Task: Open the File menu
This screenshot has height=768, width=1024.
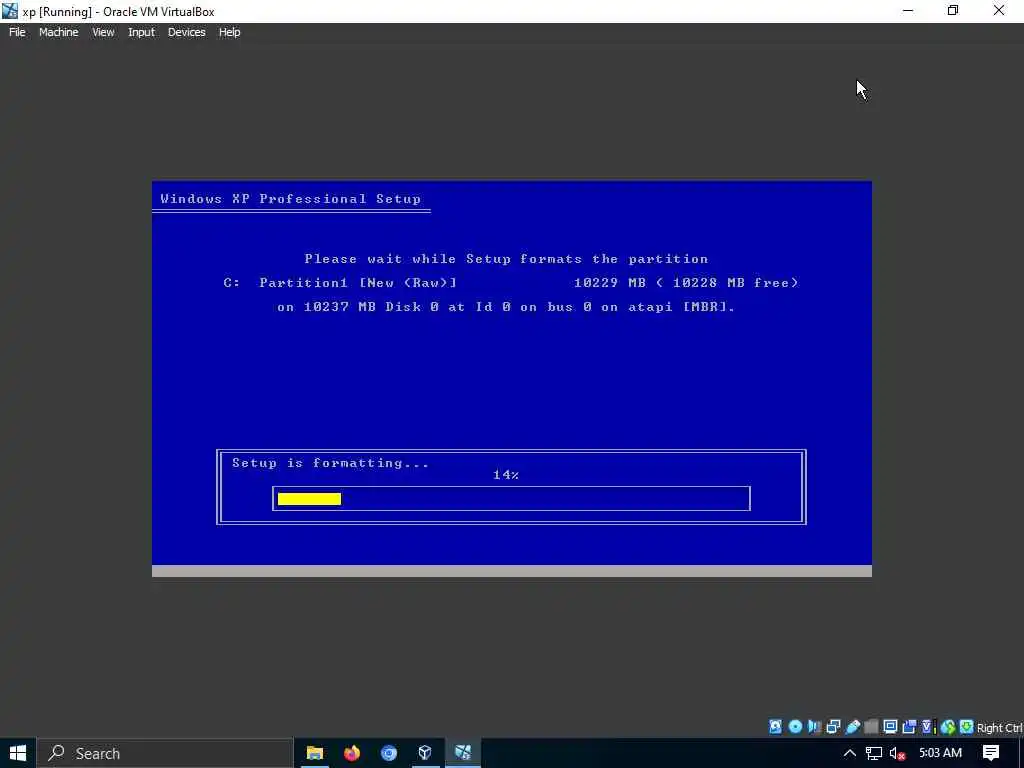Action: (x=17, y=32)
